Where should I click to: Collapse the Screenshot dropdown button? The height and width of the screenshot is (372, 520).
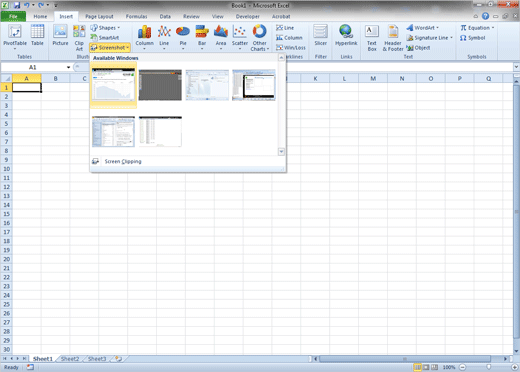[110, 48]
